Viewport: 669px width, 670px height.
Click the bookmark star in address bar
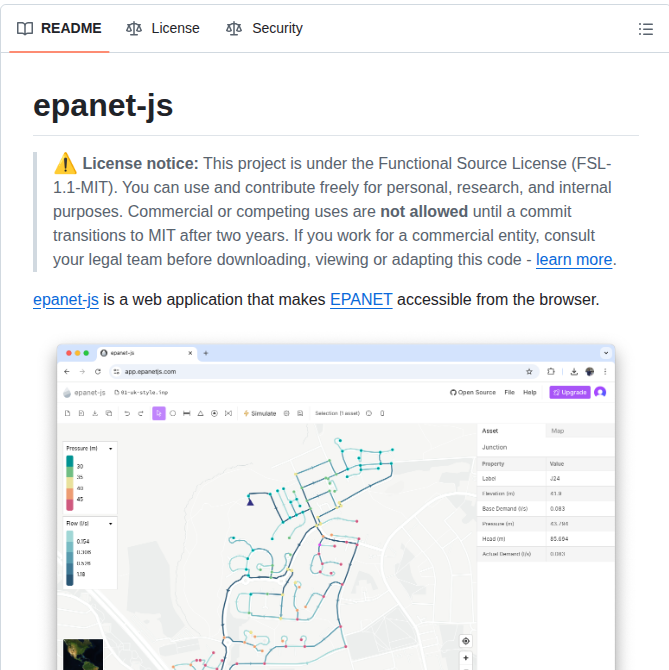[529, 371]
